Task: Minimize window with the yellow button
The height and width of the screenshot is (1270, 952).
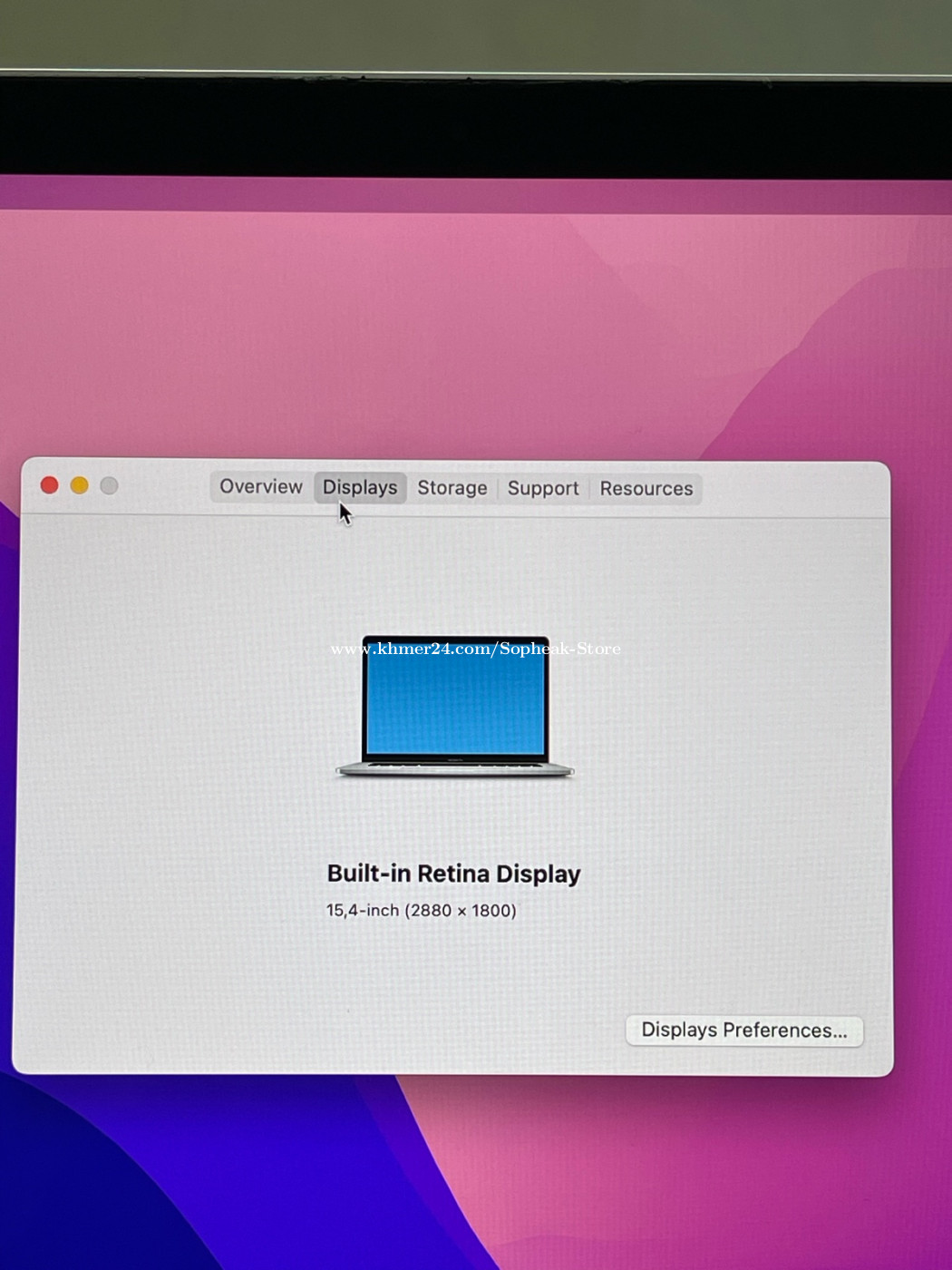Action: click(80, 485)
